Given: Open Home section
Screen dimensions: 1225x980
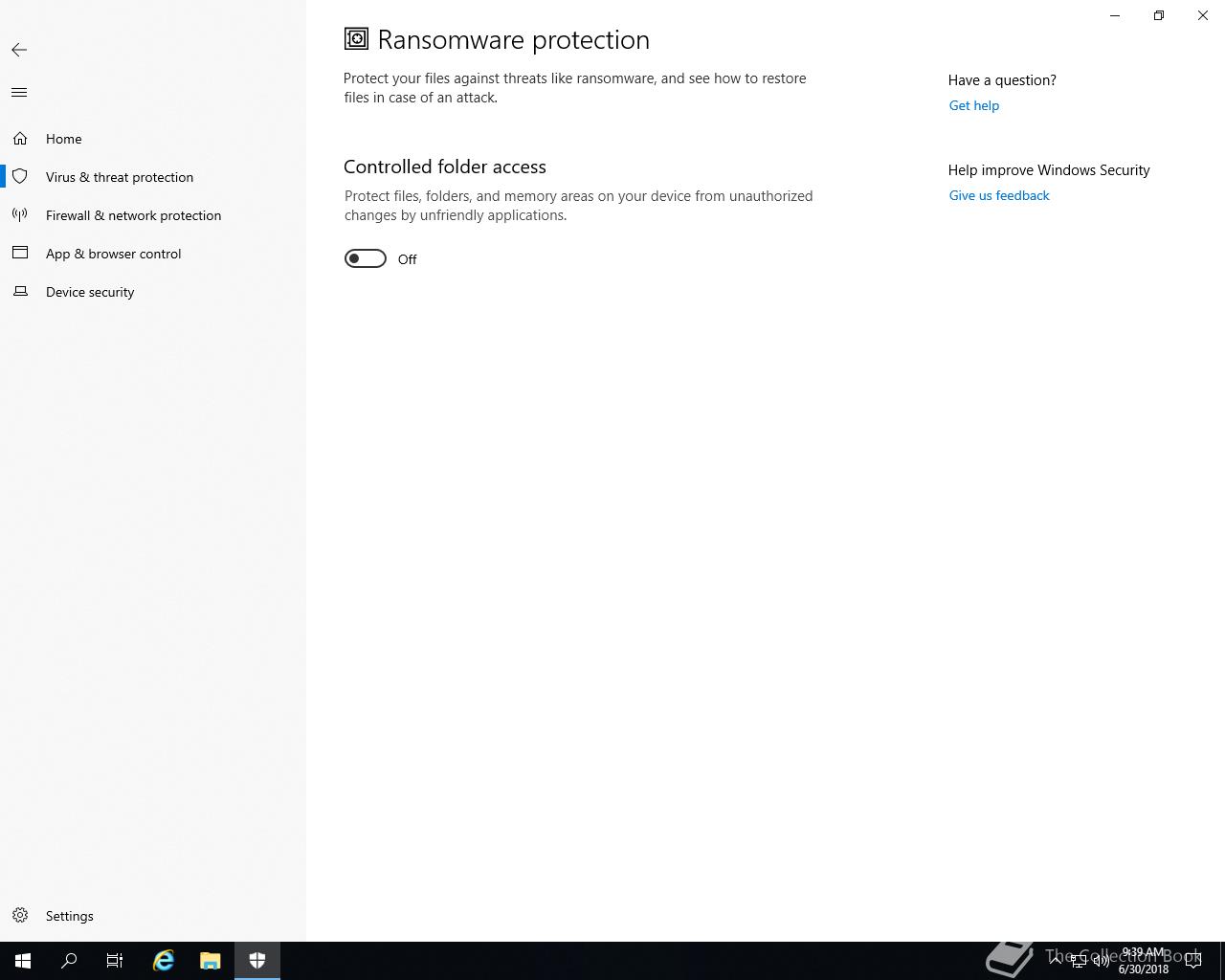Looking at the screenshot, I should pos(153,139).
